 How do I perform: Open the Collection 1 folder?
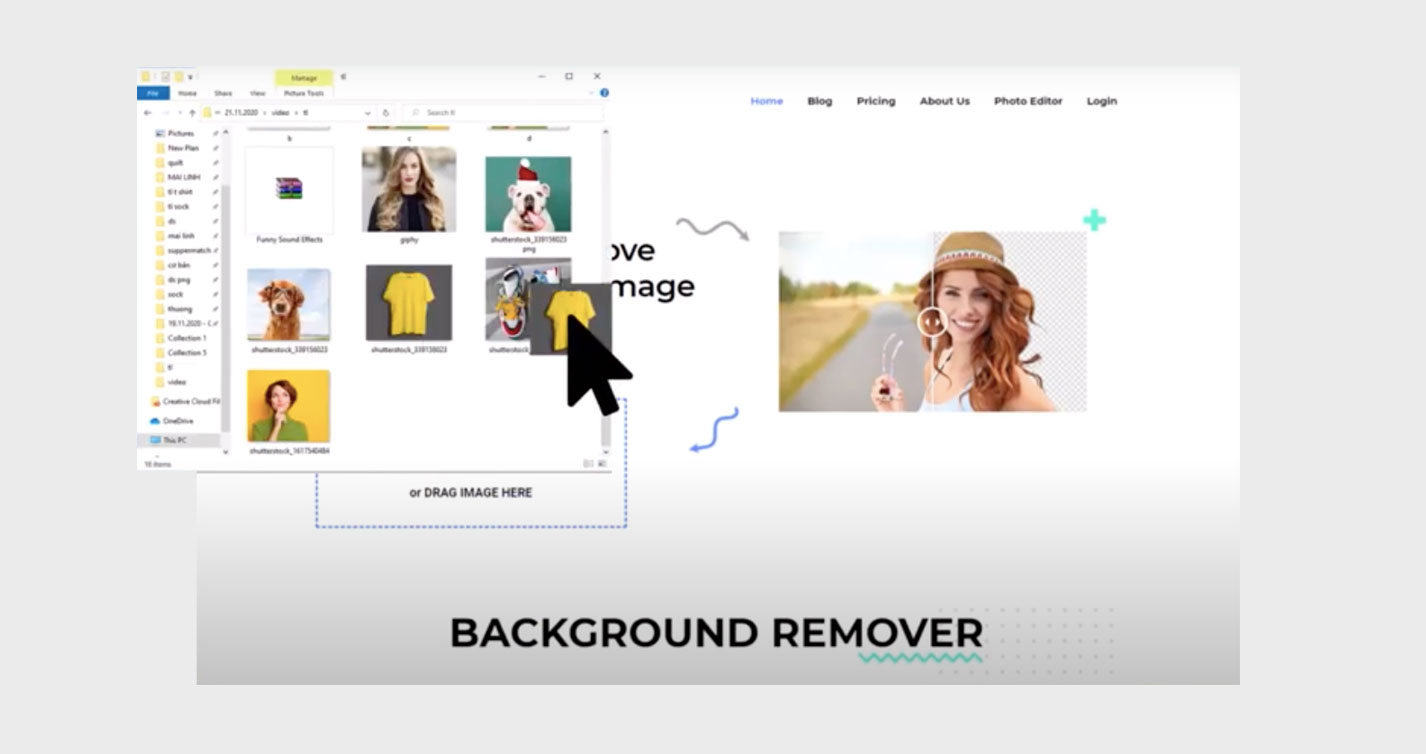tap(187, 338)
